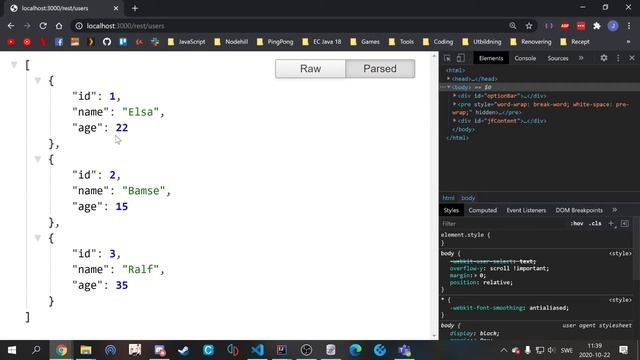Open Steam from the taskbar
The height and width of the screenshot is (360, 640).
click(184, 350)
